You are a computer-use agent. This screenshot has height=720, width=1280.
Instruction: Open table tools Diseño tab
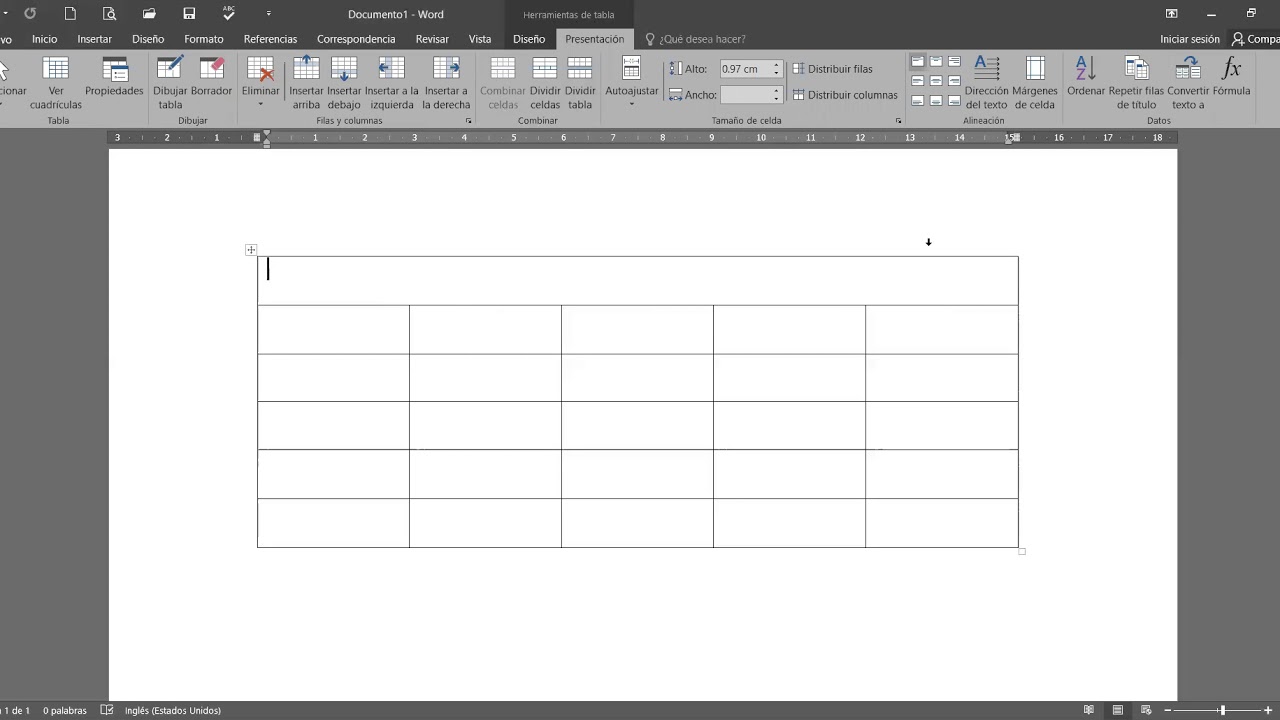pos(529,39)
